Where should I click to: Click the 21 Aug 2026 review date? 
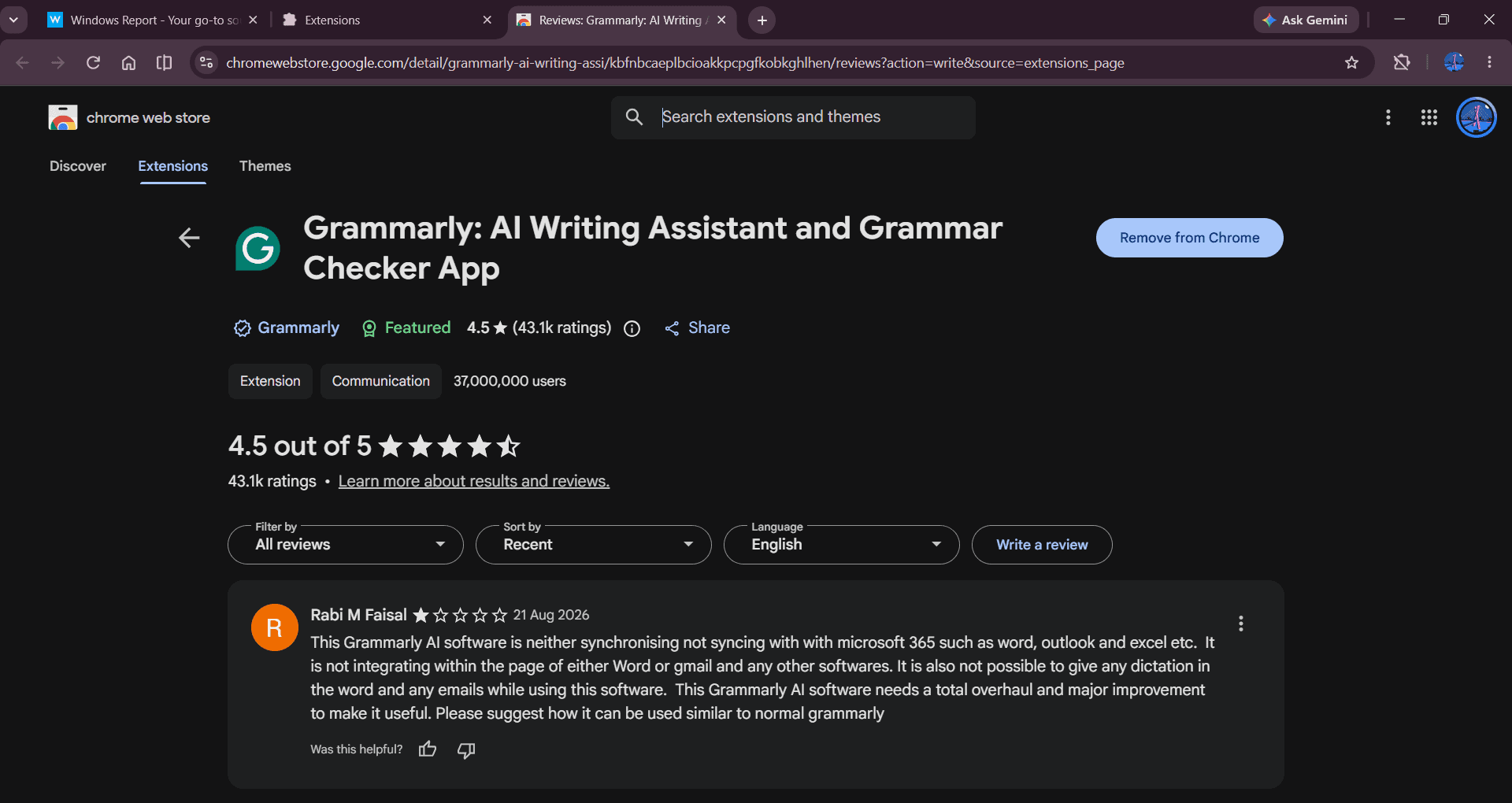551,615
